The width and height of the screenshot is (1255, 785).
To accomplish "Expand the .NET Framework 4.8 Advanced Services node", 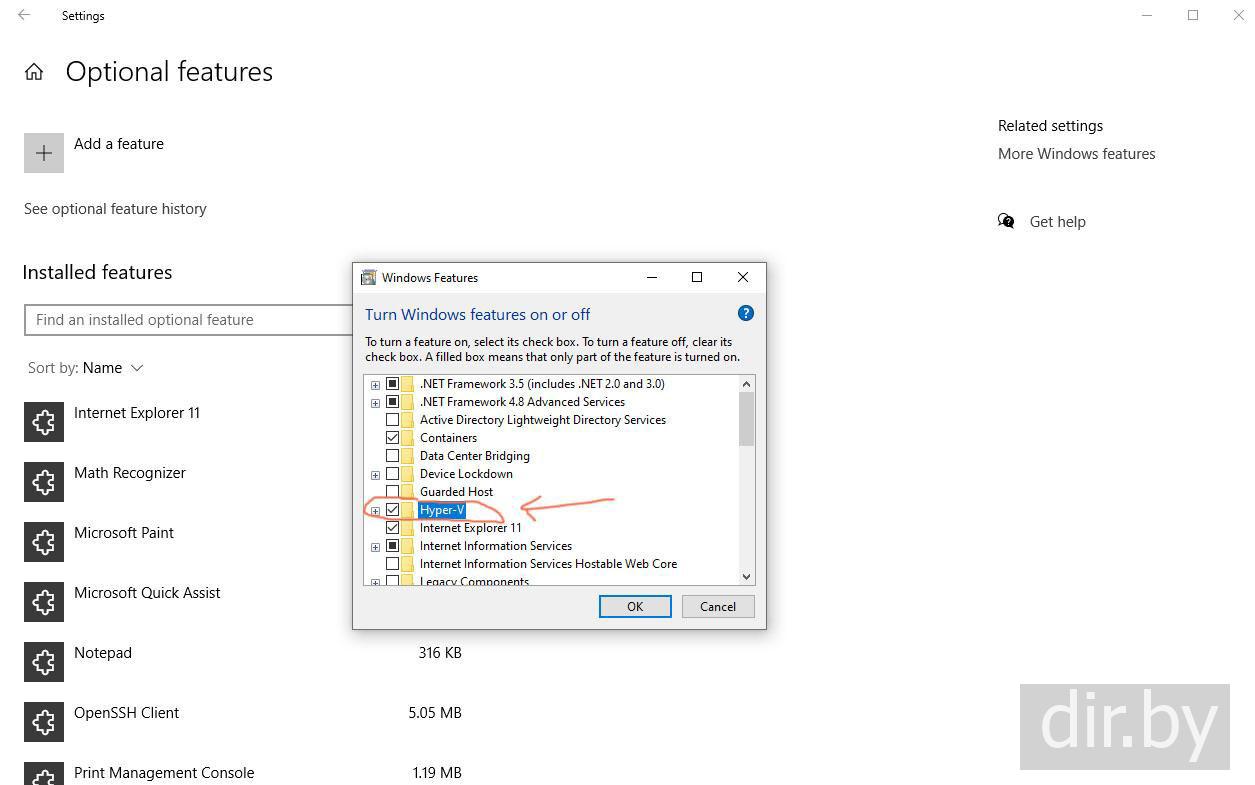I will click(x=375, y=403).
